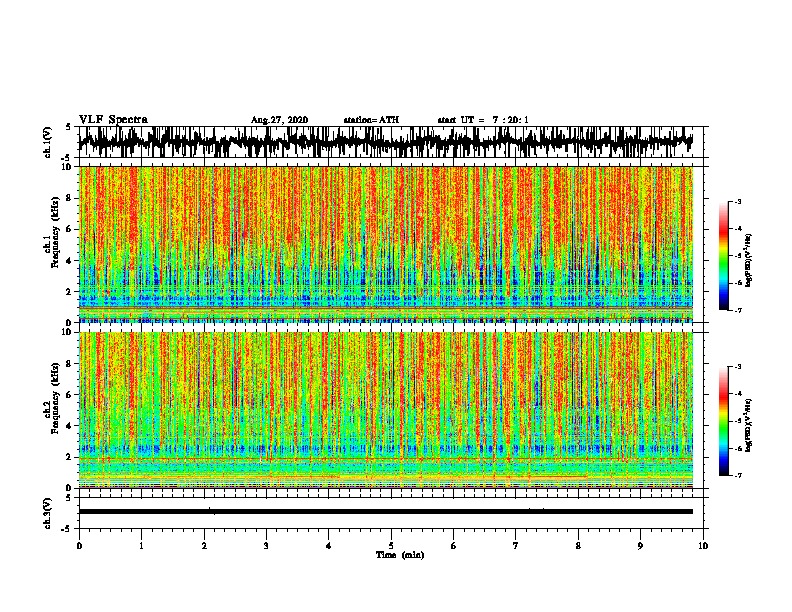Image resolution: width=792 pixels, height=612 pixels.
Task: Click the log(PSD) label beside ch.2 color bar
Action: click(749, 425)
